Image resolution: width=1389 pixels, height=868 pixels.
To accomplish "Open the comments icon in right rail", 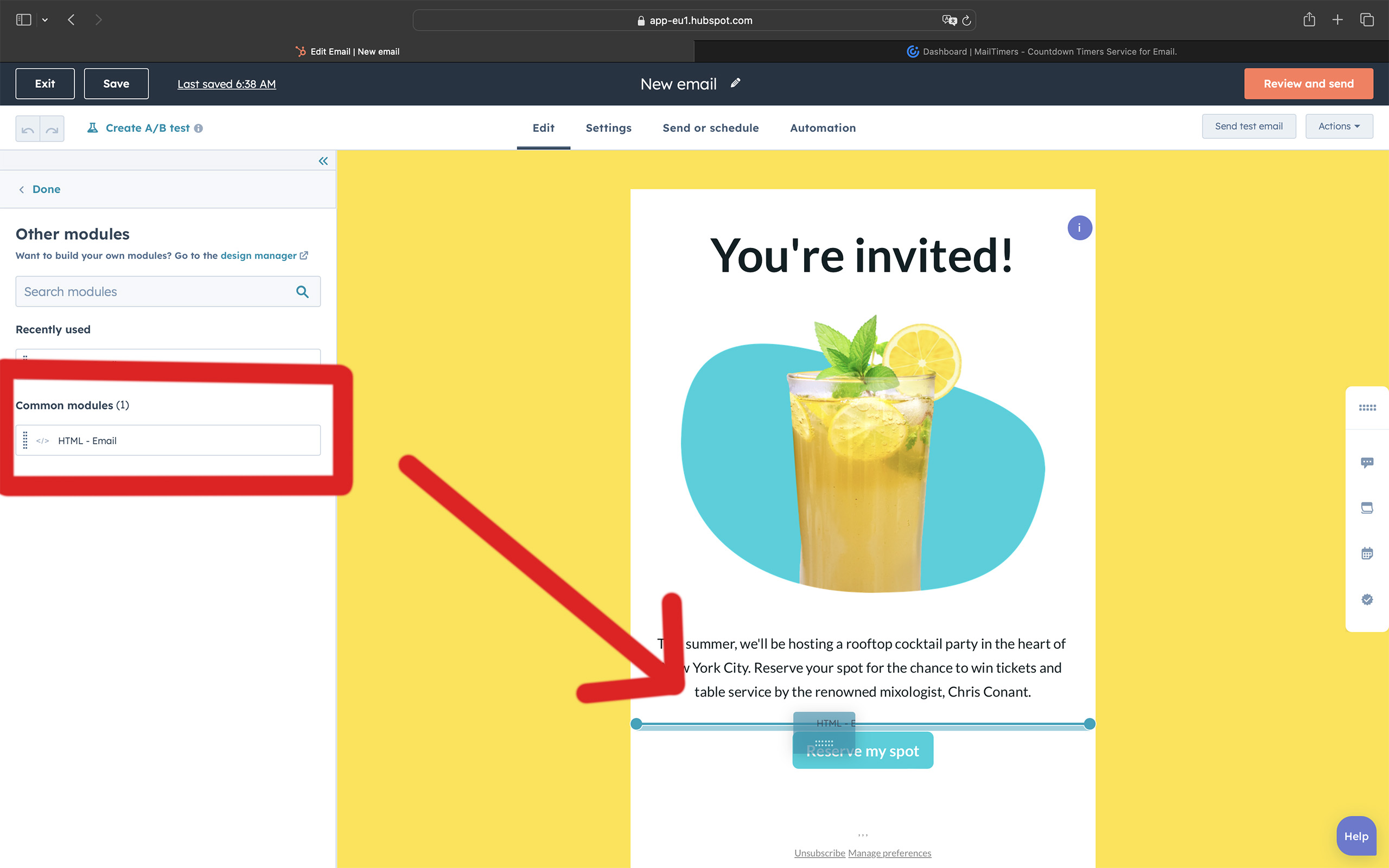I will point(1367,463).
